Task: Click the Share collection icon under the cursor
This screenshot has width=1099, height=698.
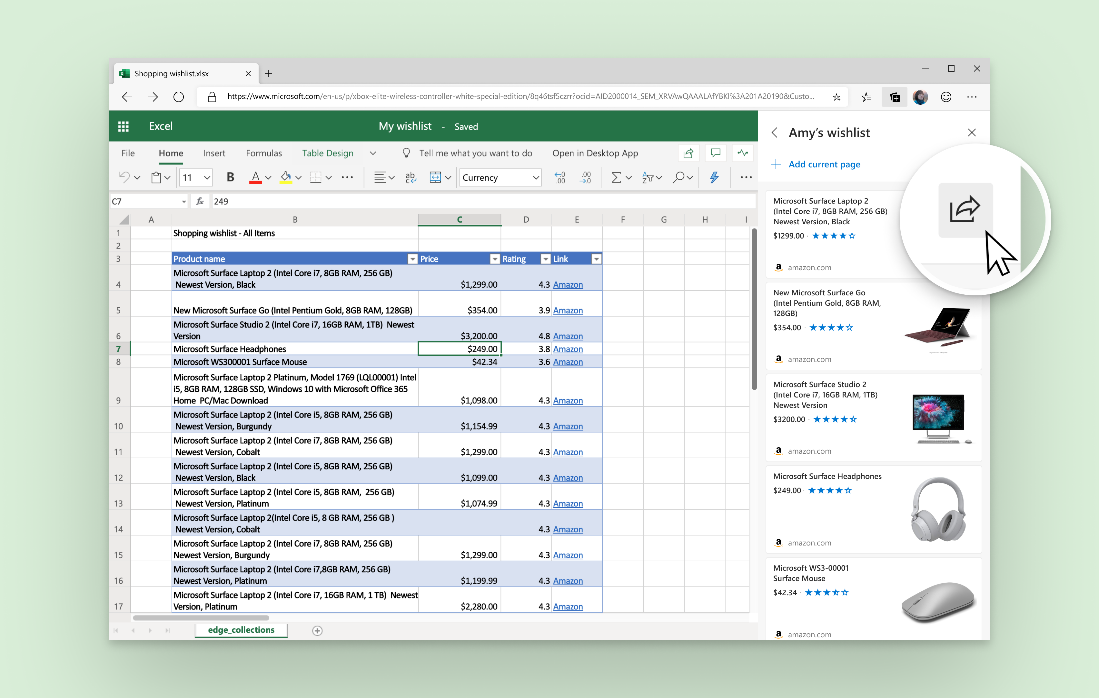Action: [x=965, y=209]
